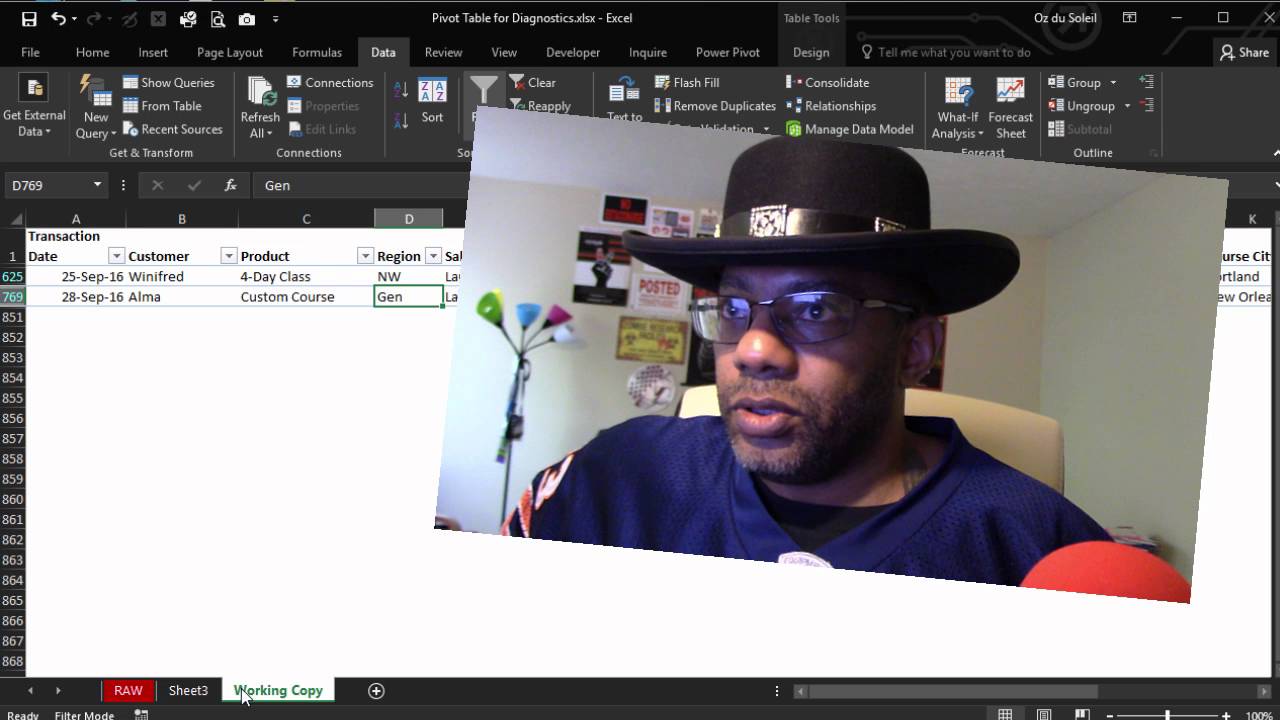Select cell containing Custom Course
Image resolution: width=1280 pixels, height=720 pixels.
tap(306, 297)
